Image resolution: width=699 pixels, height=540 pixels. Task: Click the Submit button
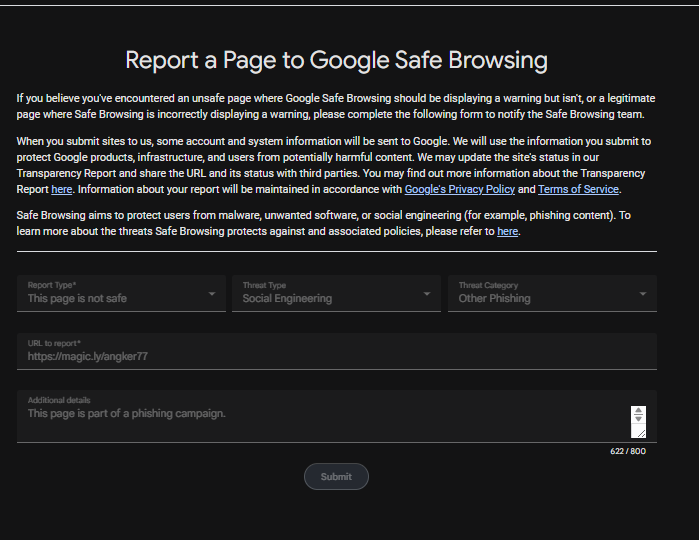(x=336, y=477)
